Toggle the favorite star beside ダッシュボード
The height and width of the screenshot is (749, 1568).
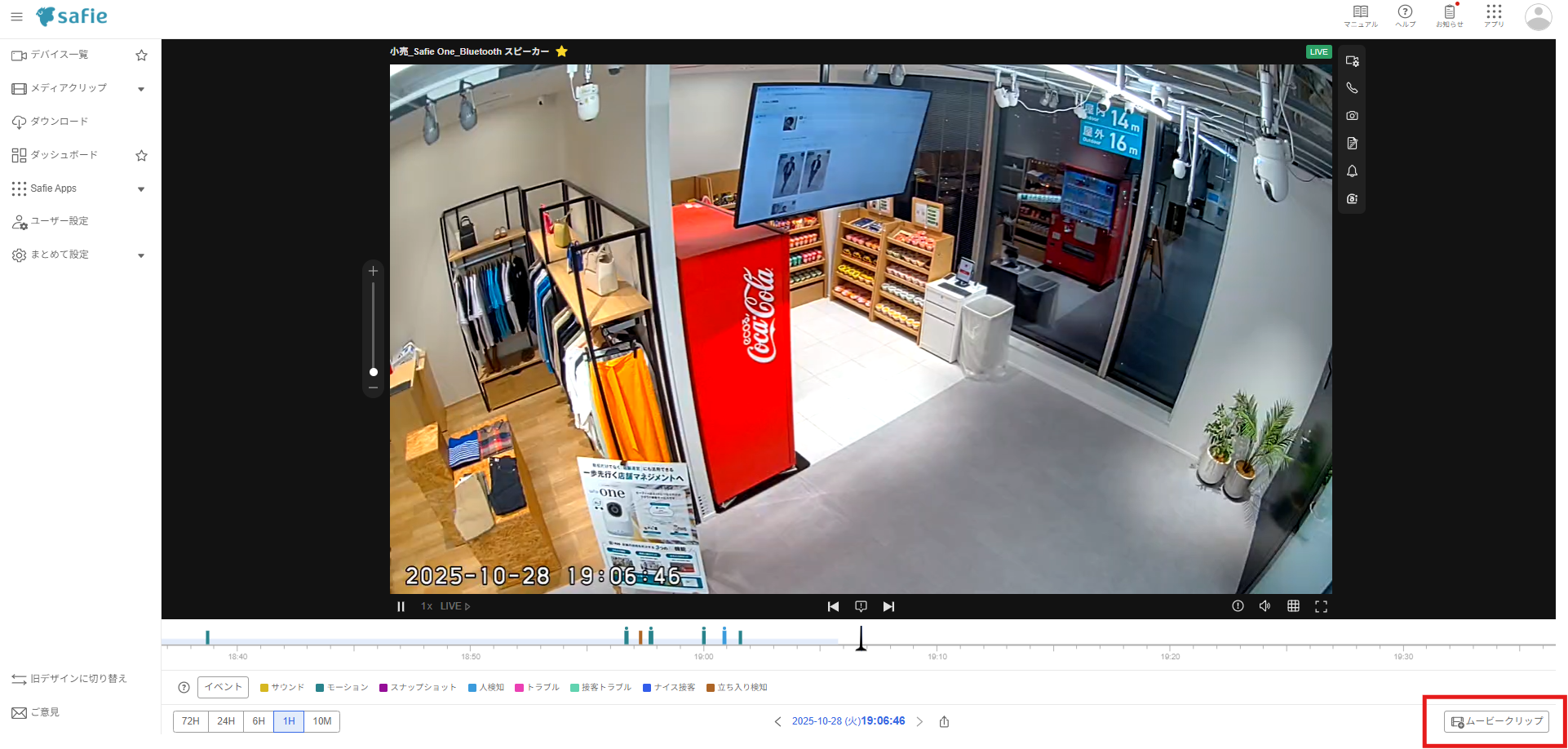click(x=141, y=155)
